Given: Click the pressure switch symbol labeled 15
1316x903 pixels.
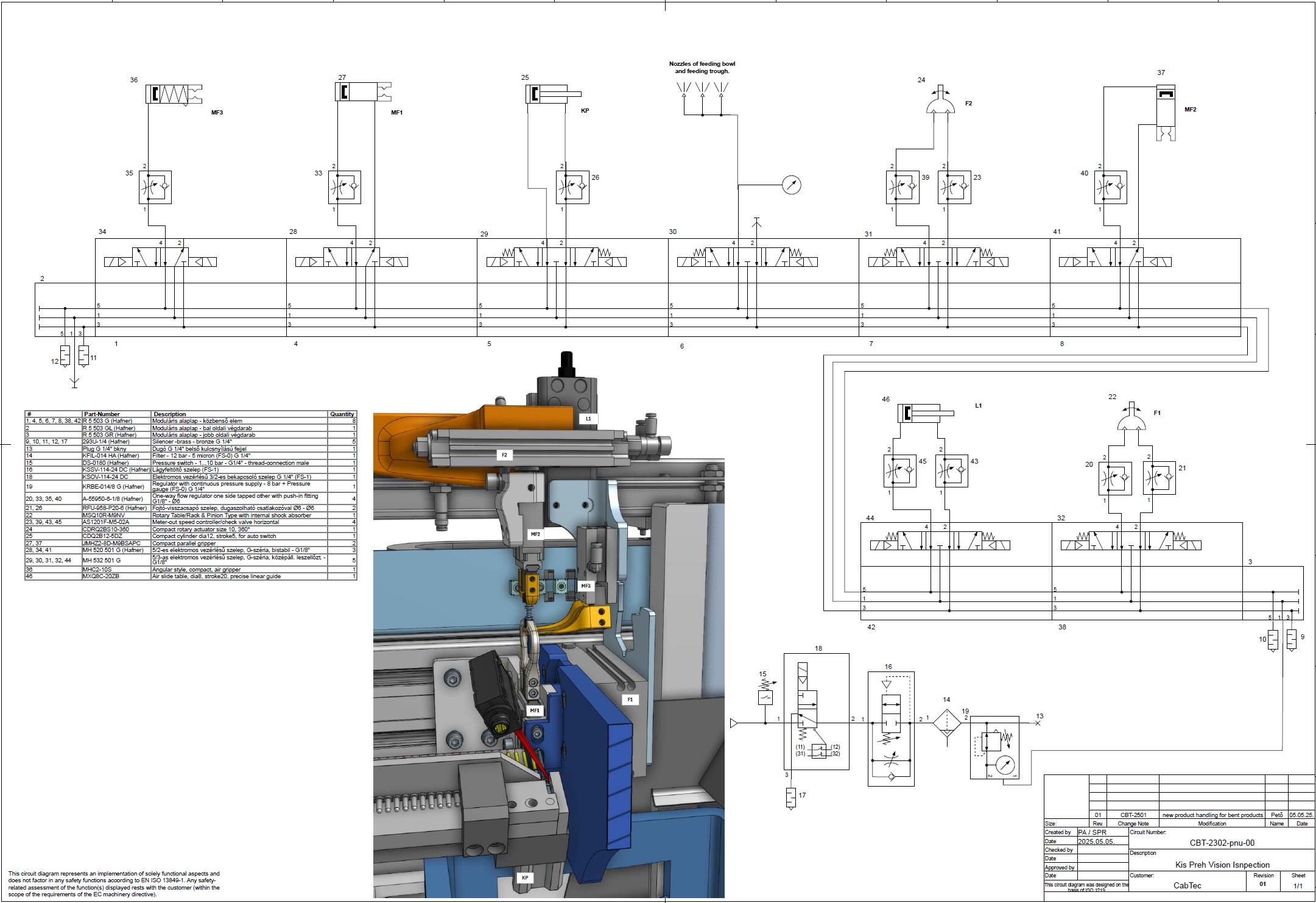Looking at the screenshot, I should [x=765, y=697].
